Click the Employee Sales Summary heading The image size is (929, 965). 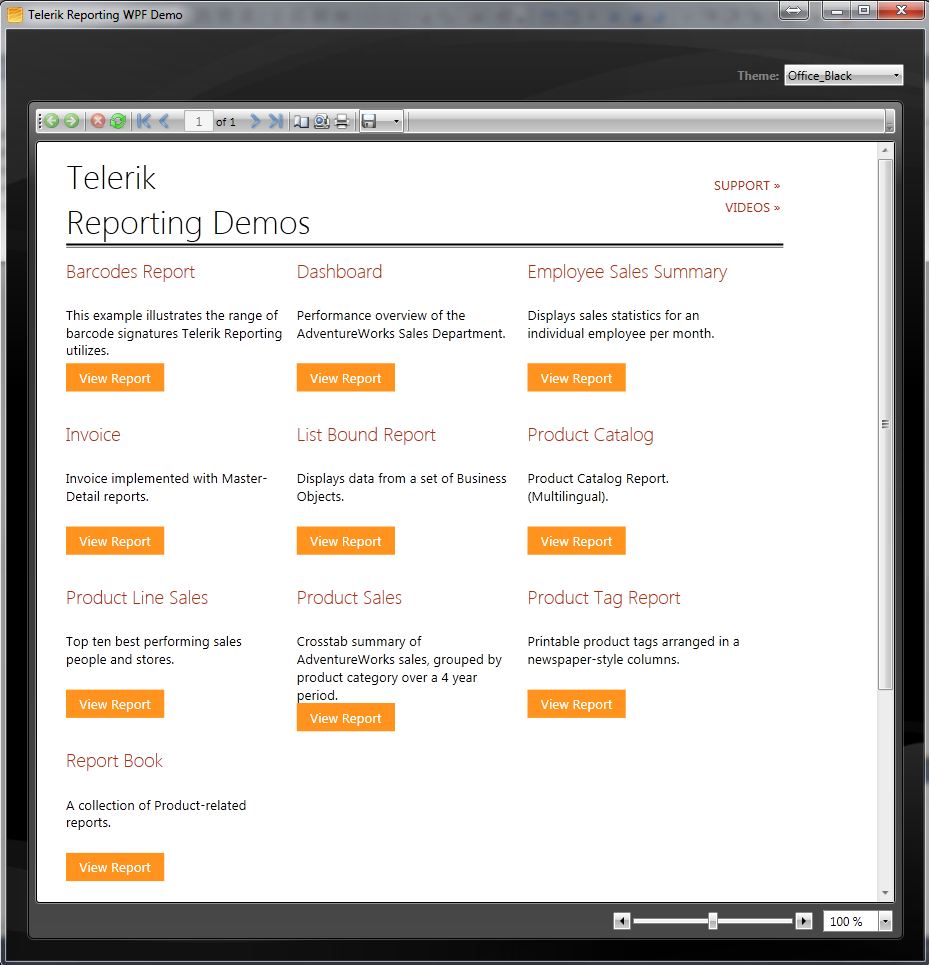coord(627,272)
